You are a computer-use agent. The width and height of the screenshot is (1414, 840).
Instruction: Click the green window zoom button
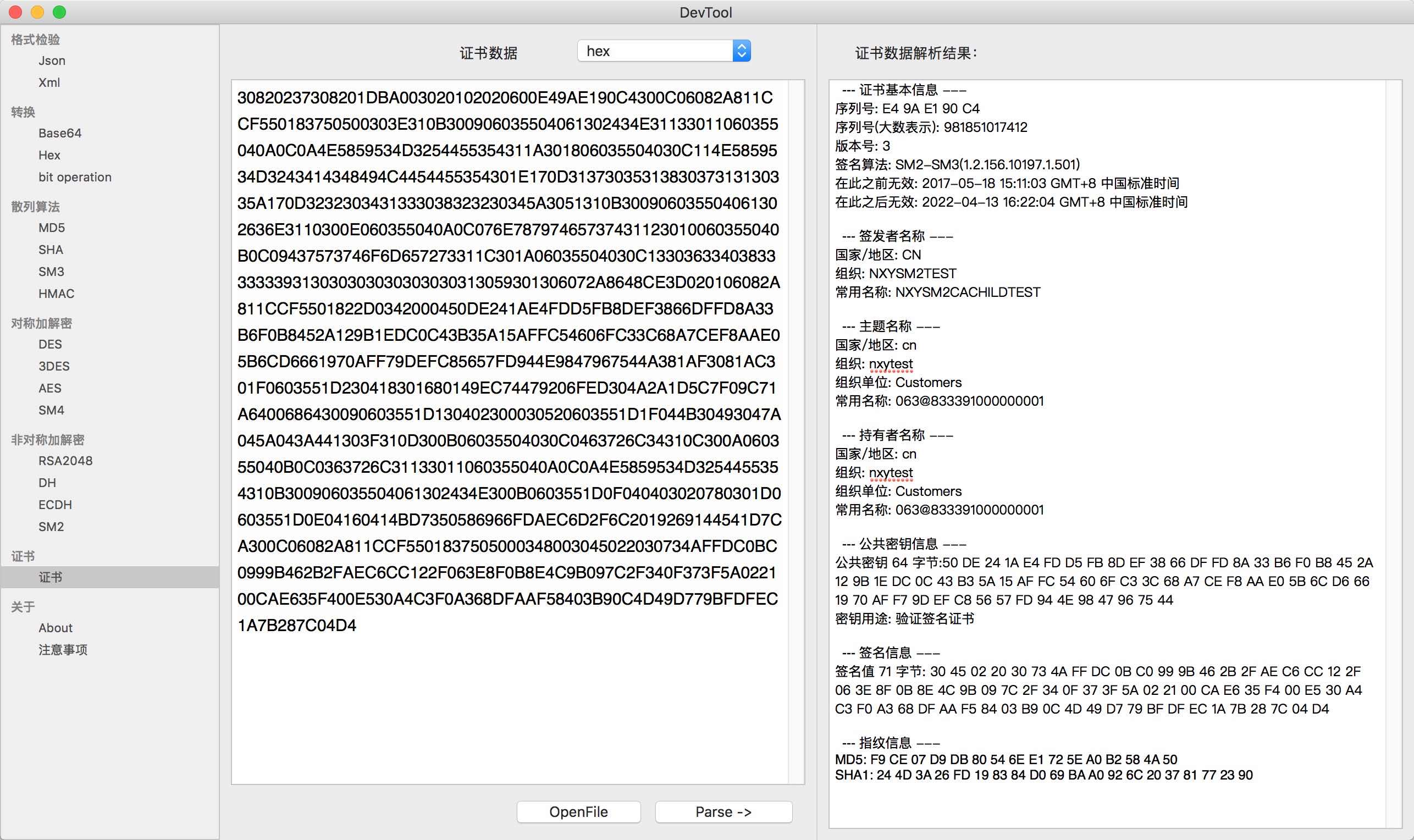point(59,12)
